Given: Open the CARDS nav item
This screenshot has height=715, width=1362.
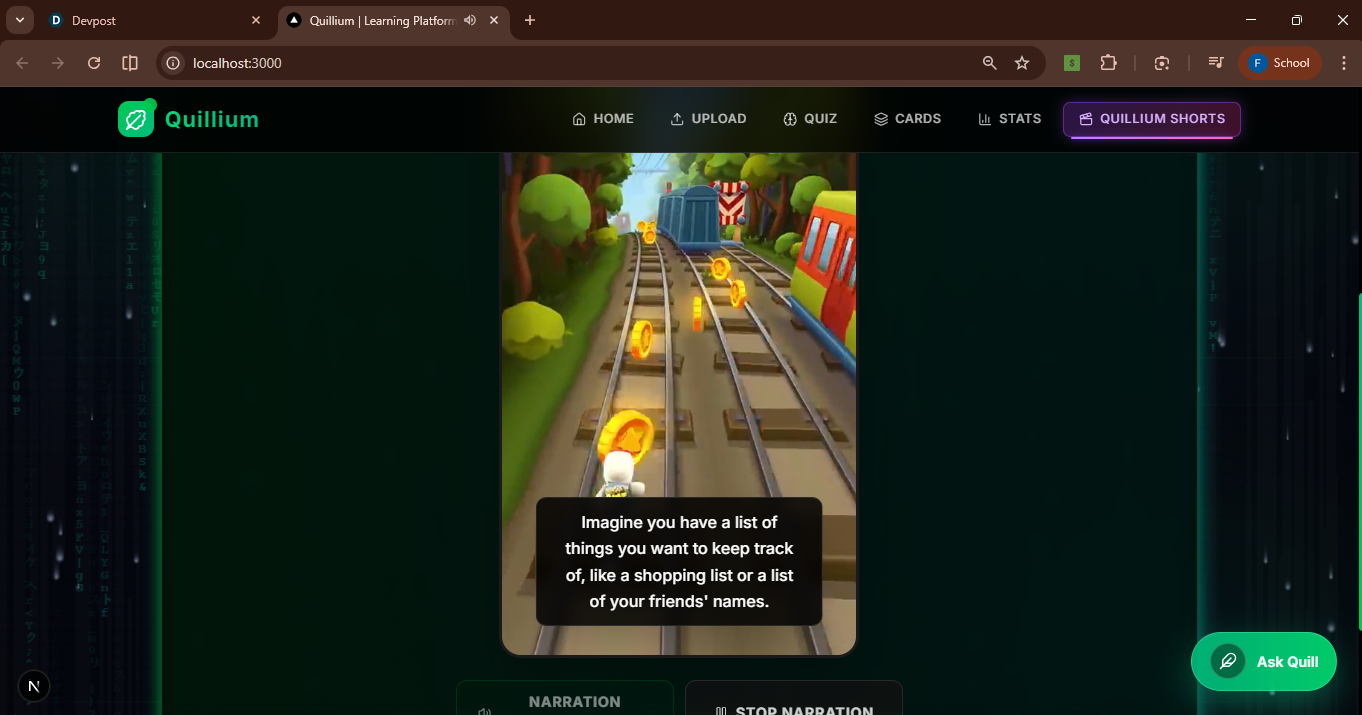Looking at the screenshot, I should pos(907,118).
